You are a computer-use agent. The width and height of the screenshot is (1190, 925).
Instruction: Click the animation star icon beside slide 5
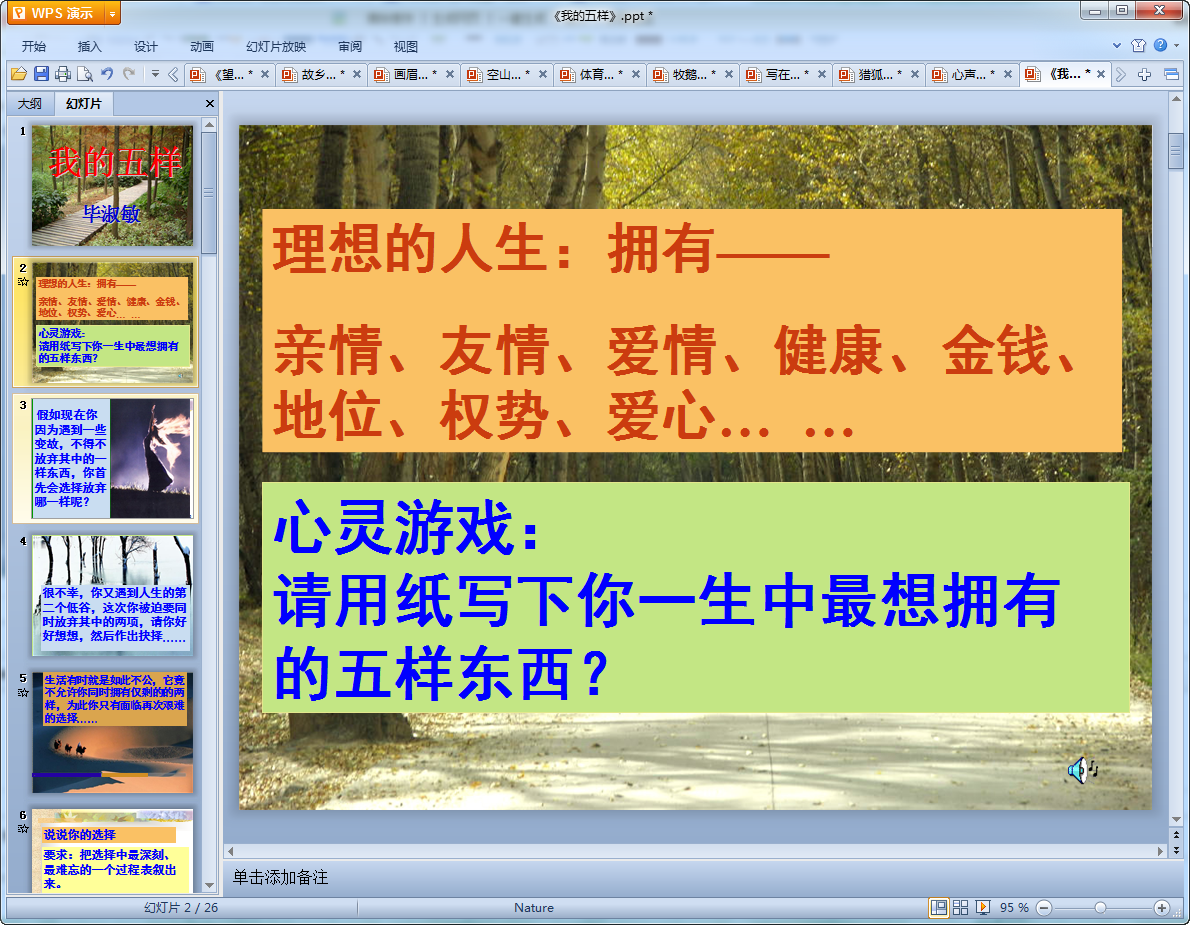tap(23, 693)
